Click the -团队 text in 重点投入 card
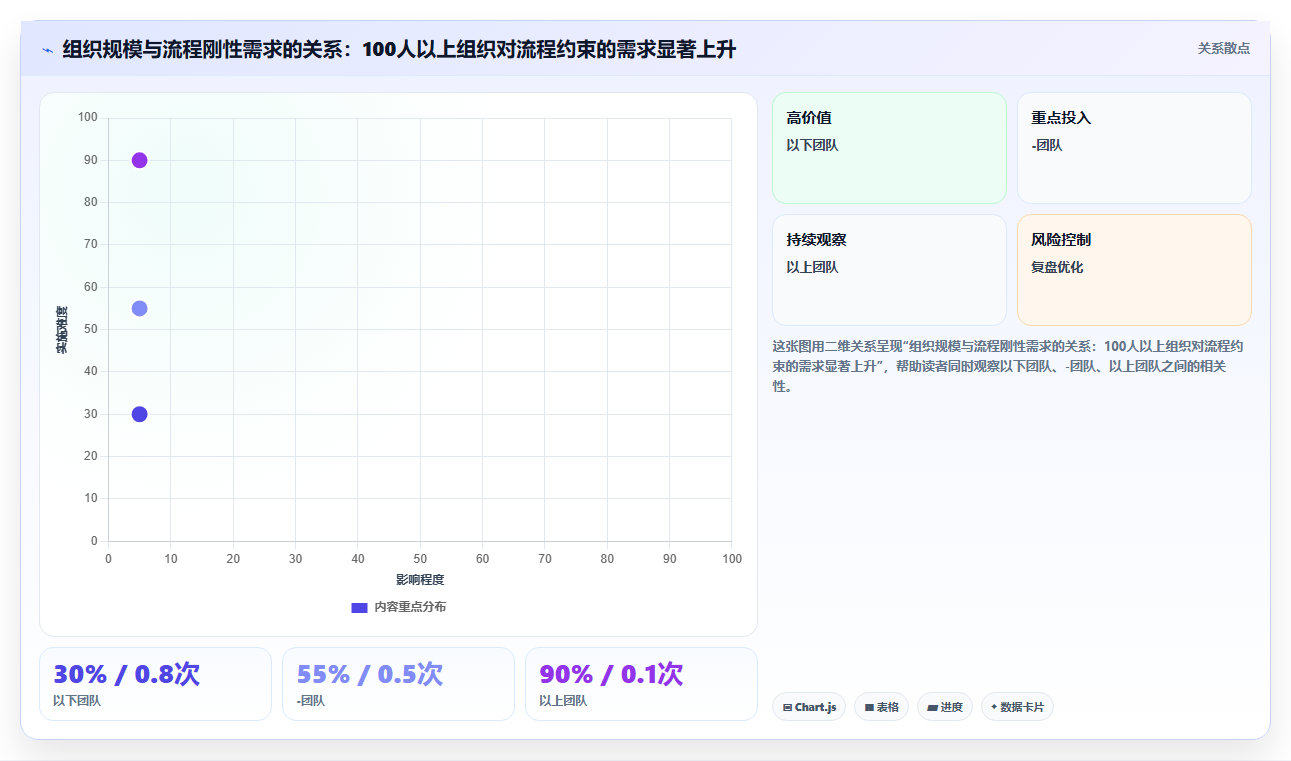The image size is (1291, 761). pos(1047,145)
